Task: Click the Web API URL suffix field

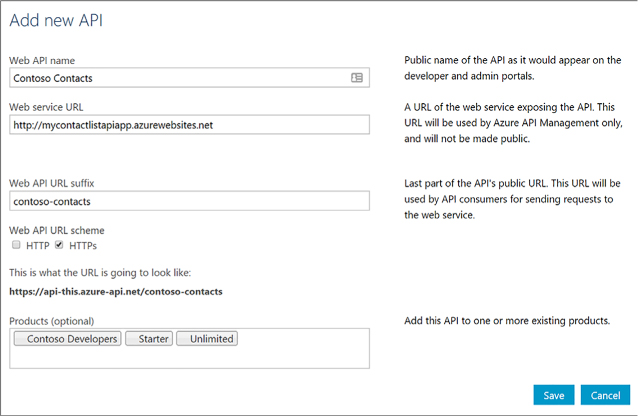Action: pos(189,201)
